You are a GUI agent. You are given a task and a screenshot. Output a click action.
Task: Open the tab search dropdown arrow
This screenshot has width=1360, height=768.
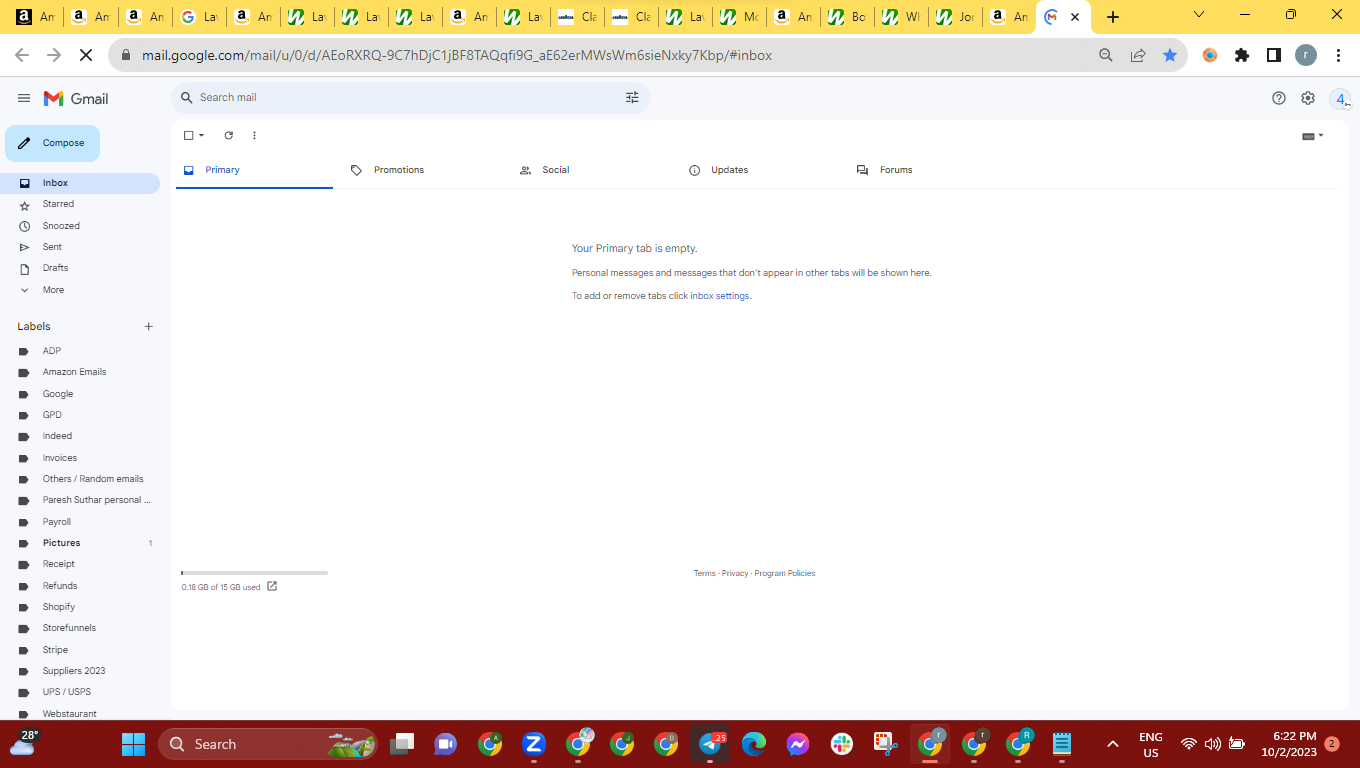click(1199, 14)
